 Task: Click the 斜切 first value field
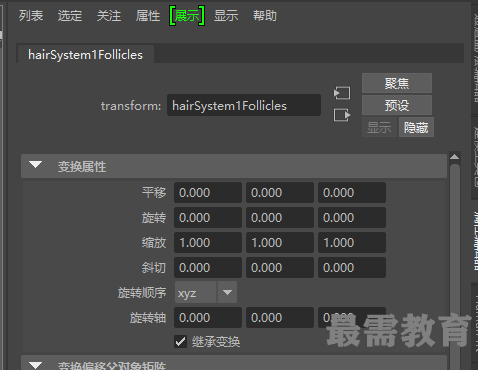click(208, 268)
